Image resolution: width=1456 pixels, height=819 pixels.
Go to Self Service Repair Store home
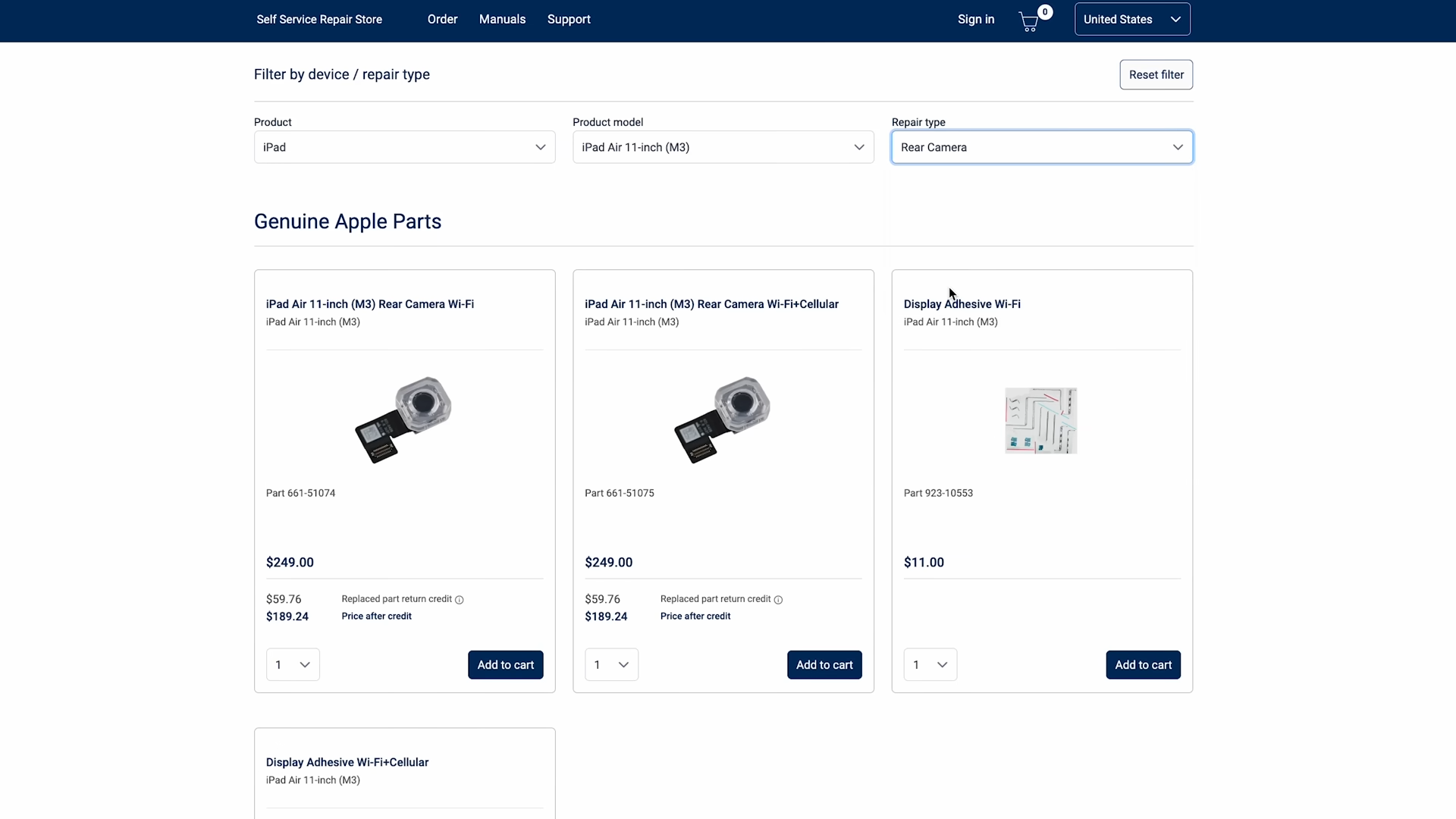pos(319,20)
